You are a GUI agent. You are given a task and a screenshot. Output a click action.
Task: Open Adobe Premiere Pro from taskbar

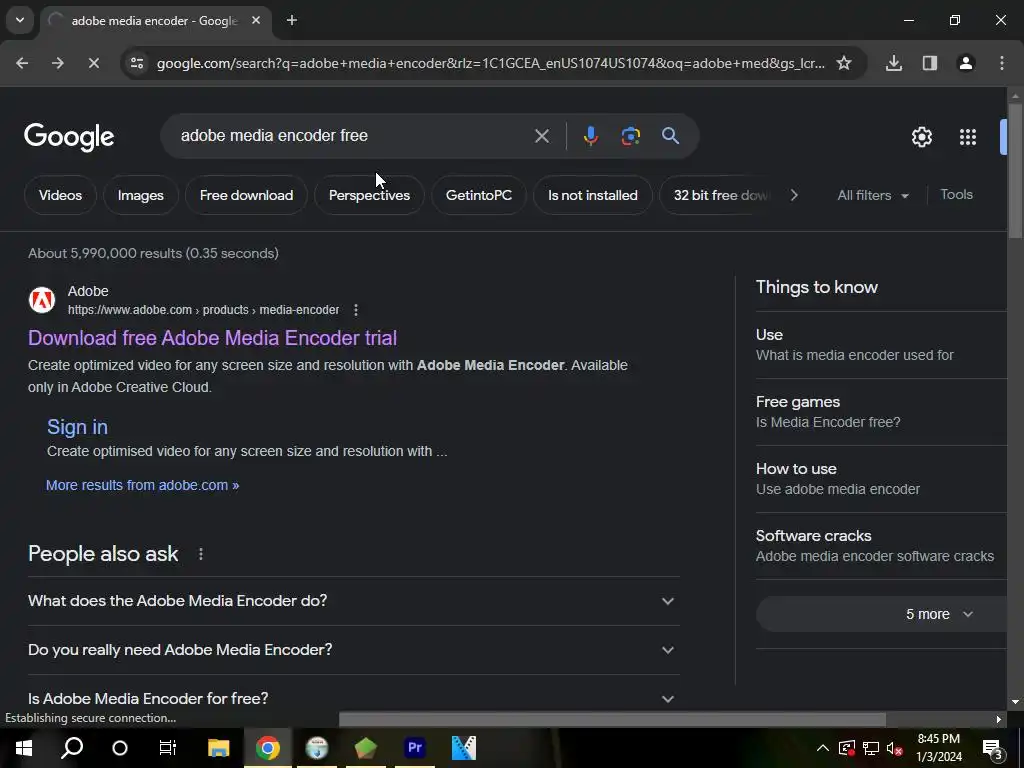click(415, 748)
